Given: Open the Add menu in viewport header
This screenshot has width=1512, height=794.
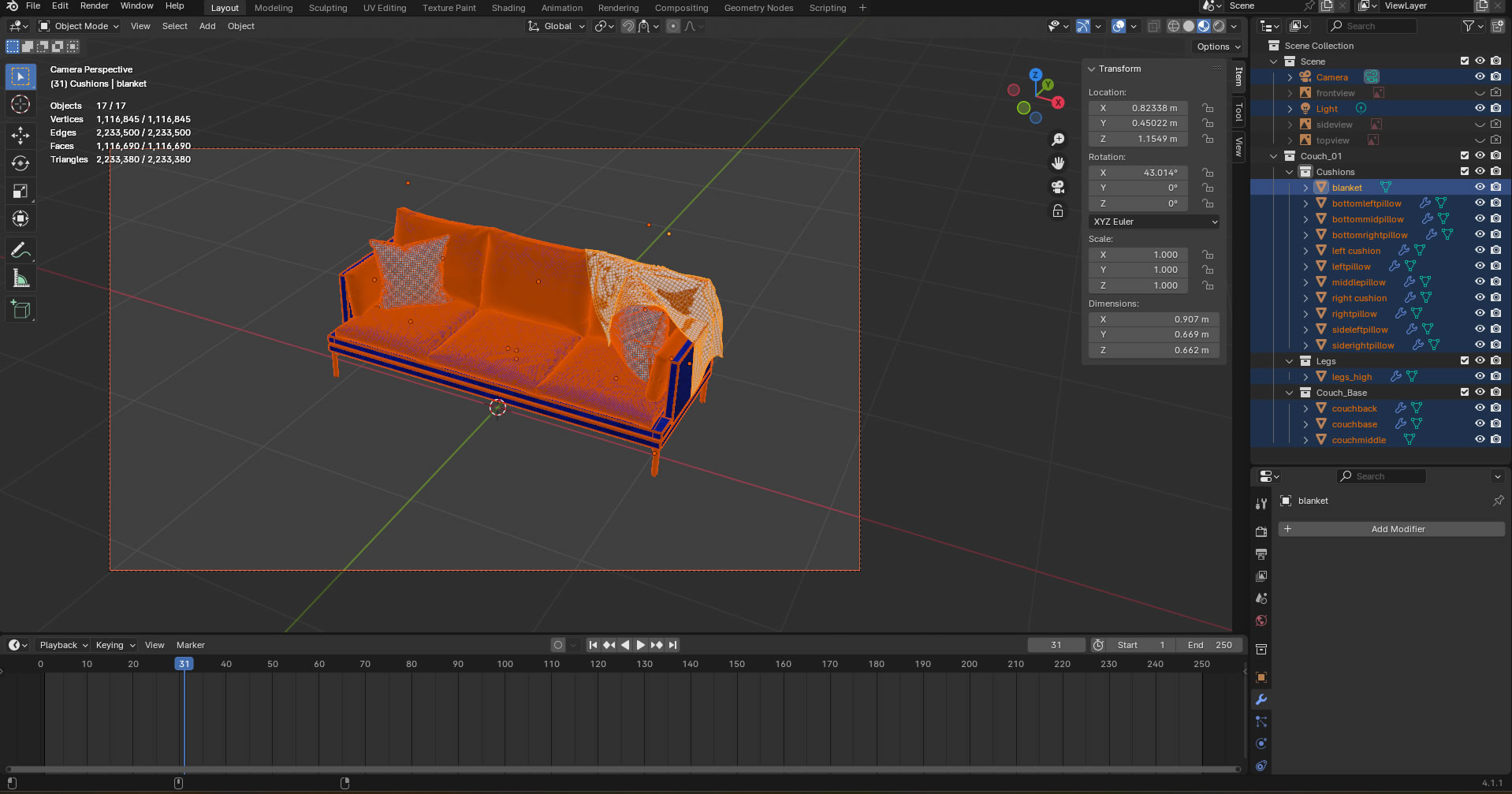Looking at the screenshot, I should pos(207,26).
